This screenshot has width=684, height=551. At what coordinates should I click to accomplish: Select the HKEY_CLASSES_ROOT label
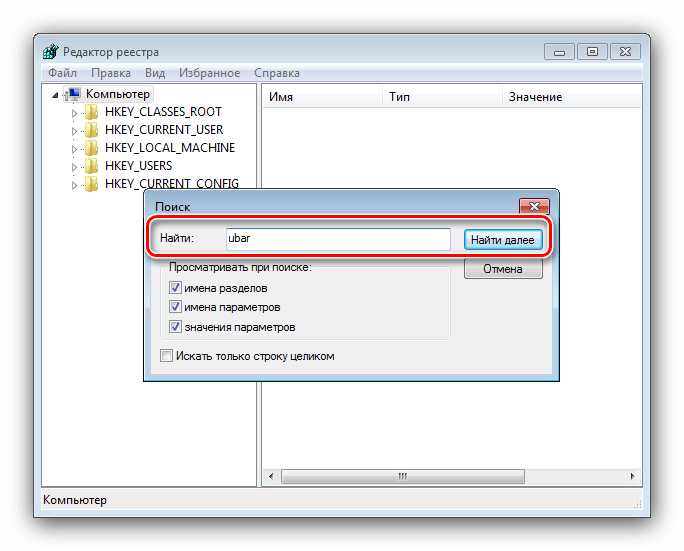pos(163,112)
